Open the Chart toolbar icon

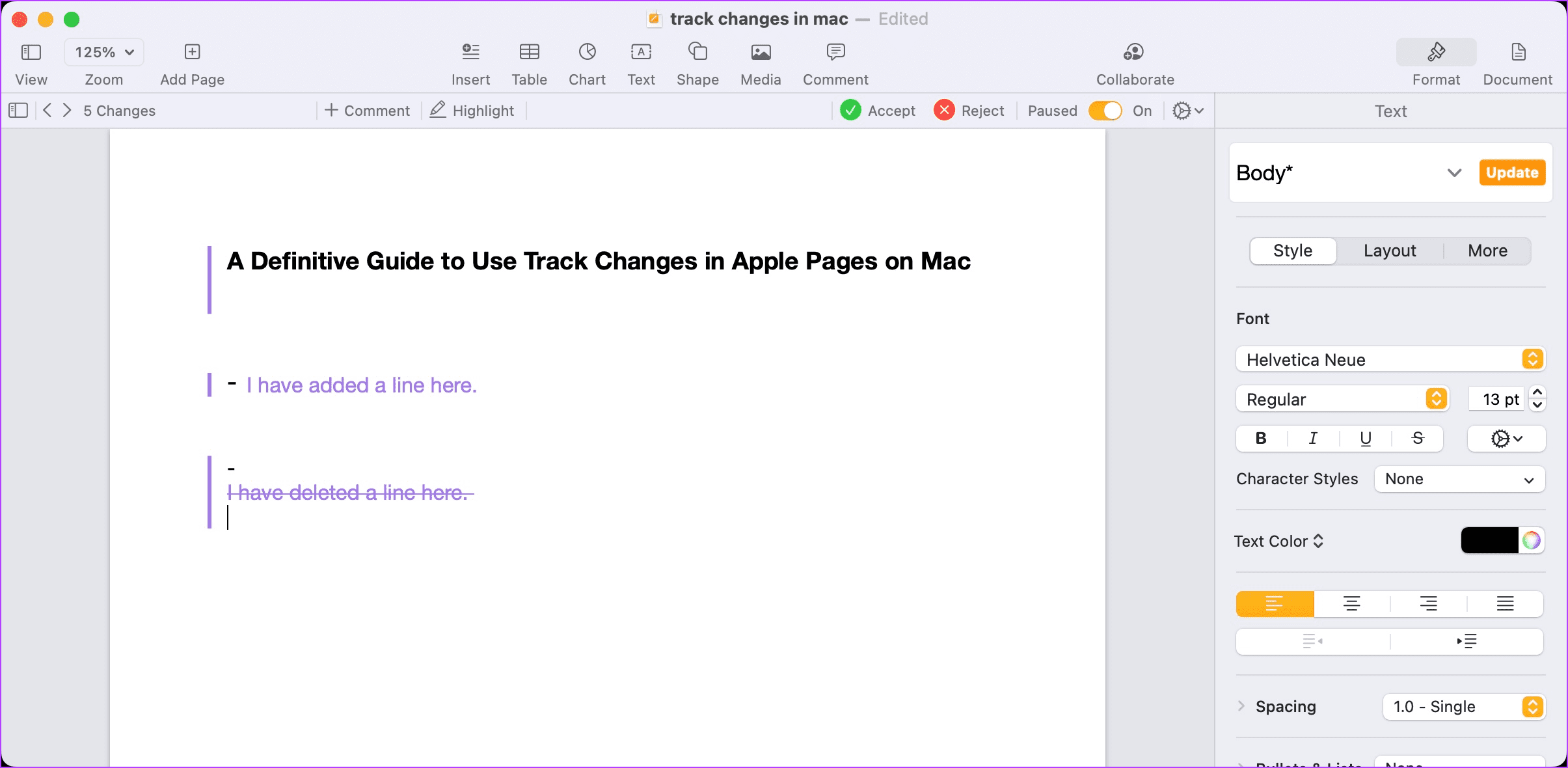587,52
